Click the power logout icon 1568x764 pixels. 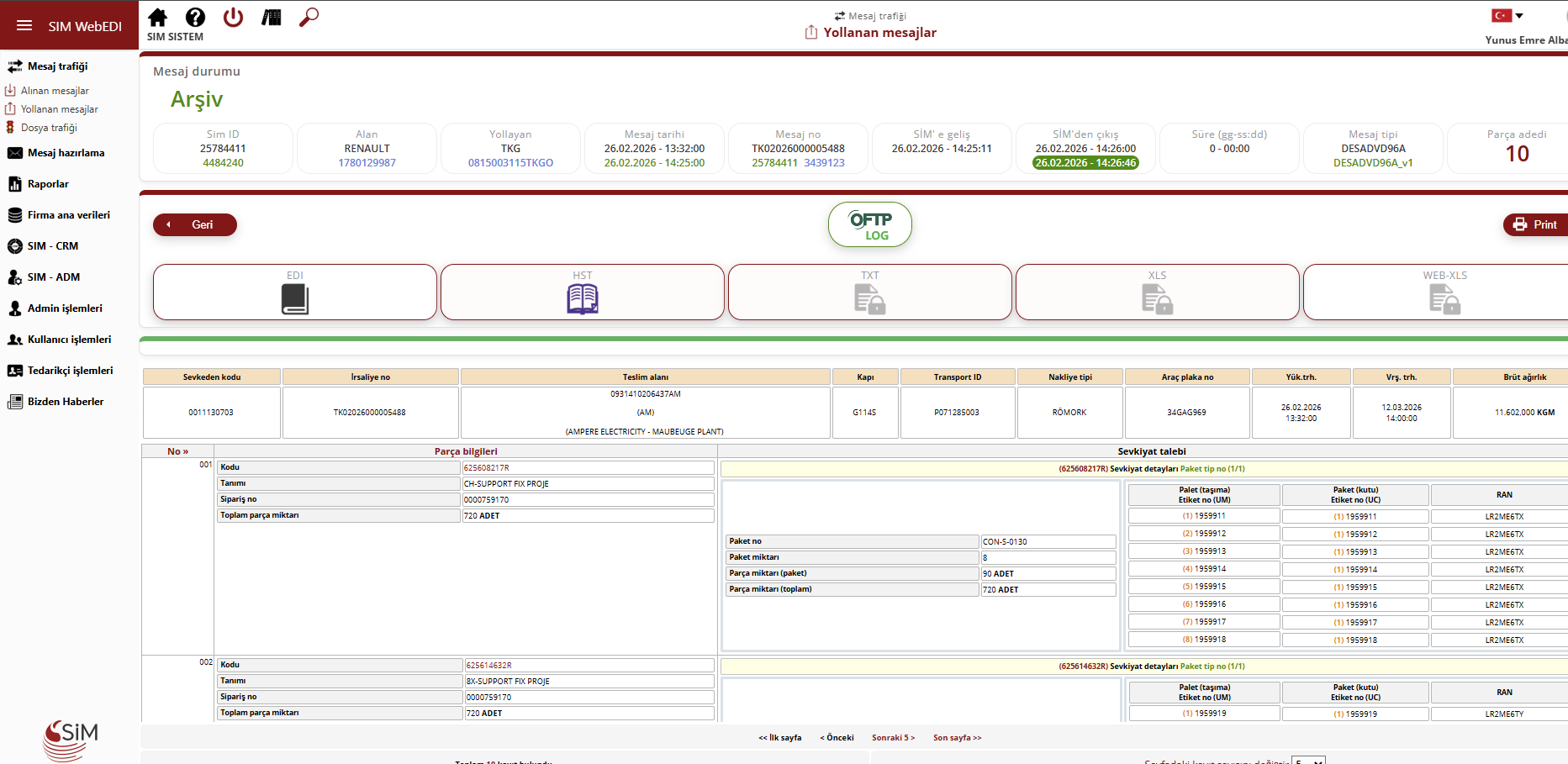click(233, 18)
